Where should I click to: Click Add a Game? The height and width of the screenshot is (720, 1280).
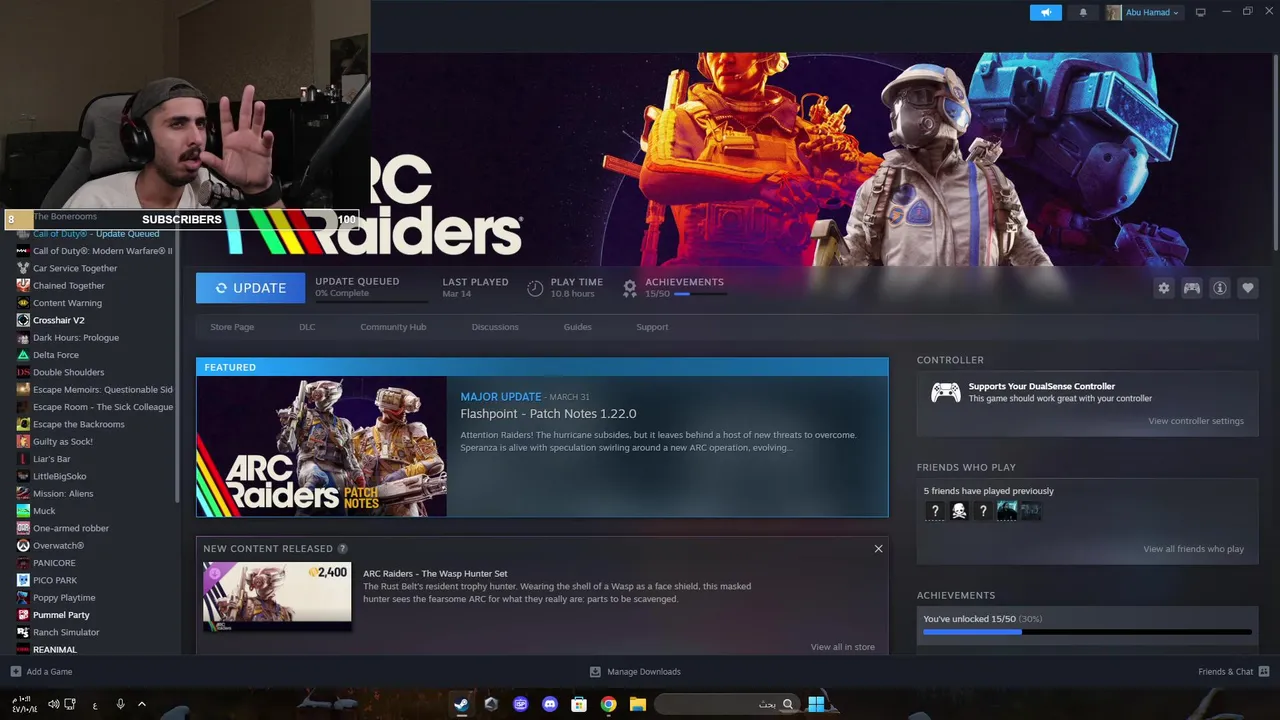point(41,672)
